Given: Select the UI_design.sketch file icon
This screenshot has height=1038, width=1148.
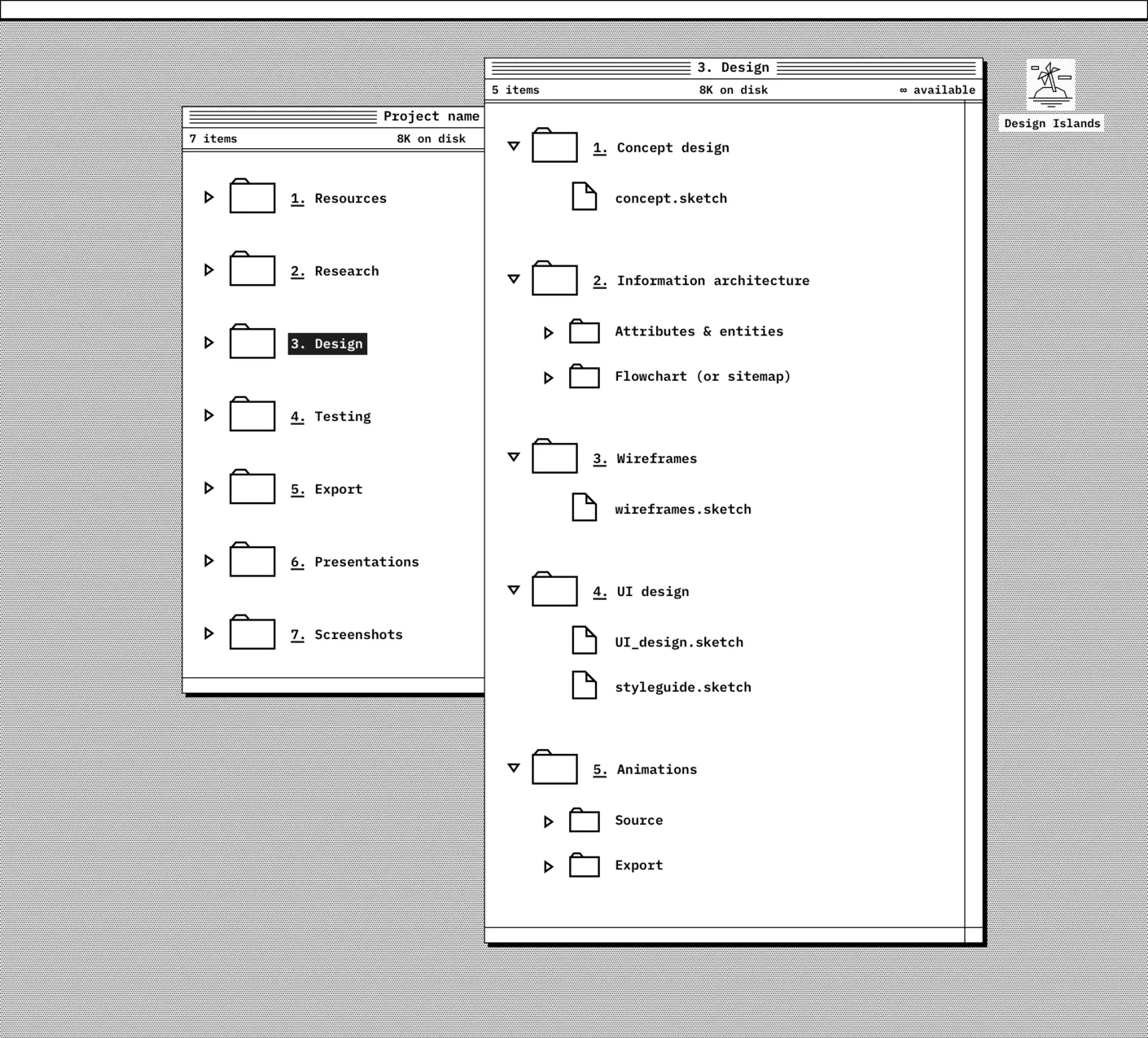Looking at the screenshot, I should [x=584, y=641].
